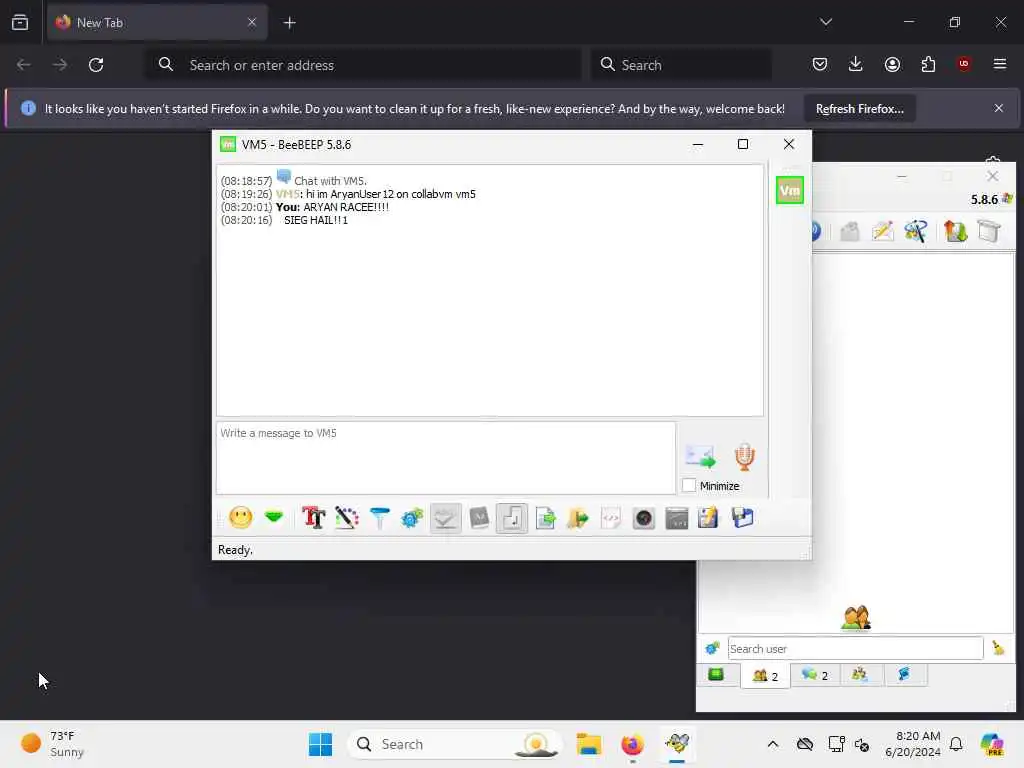Screen dimensions: 1024x768
Task: Click the users group icon in main window list
Action: (x=856, y=618)
